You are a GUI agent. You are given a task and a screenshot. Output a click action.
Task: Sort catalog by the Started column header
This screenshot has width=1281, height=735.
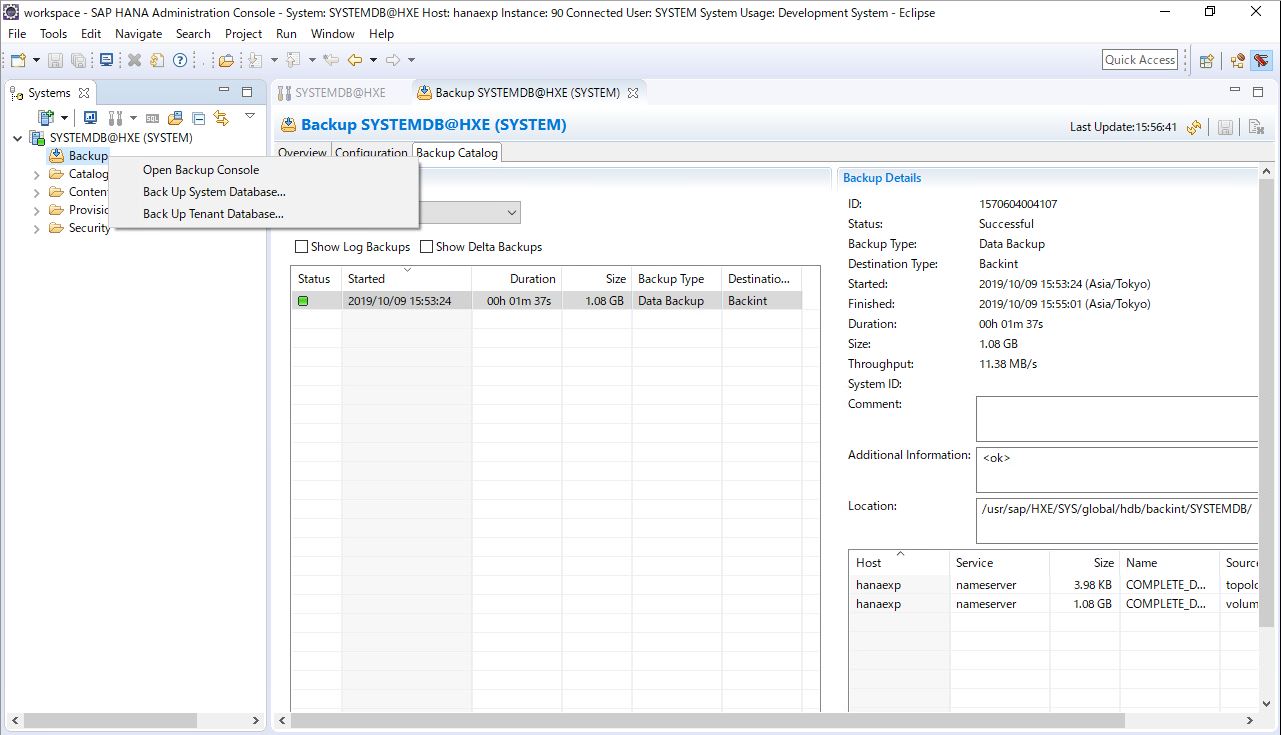coord(406,279)
